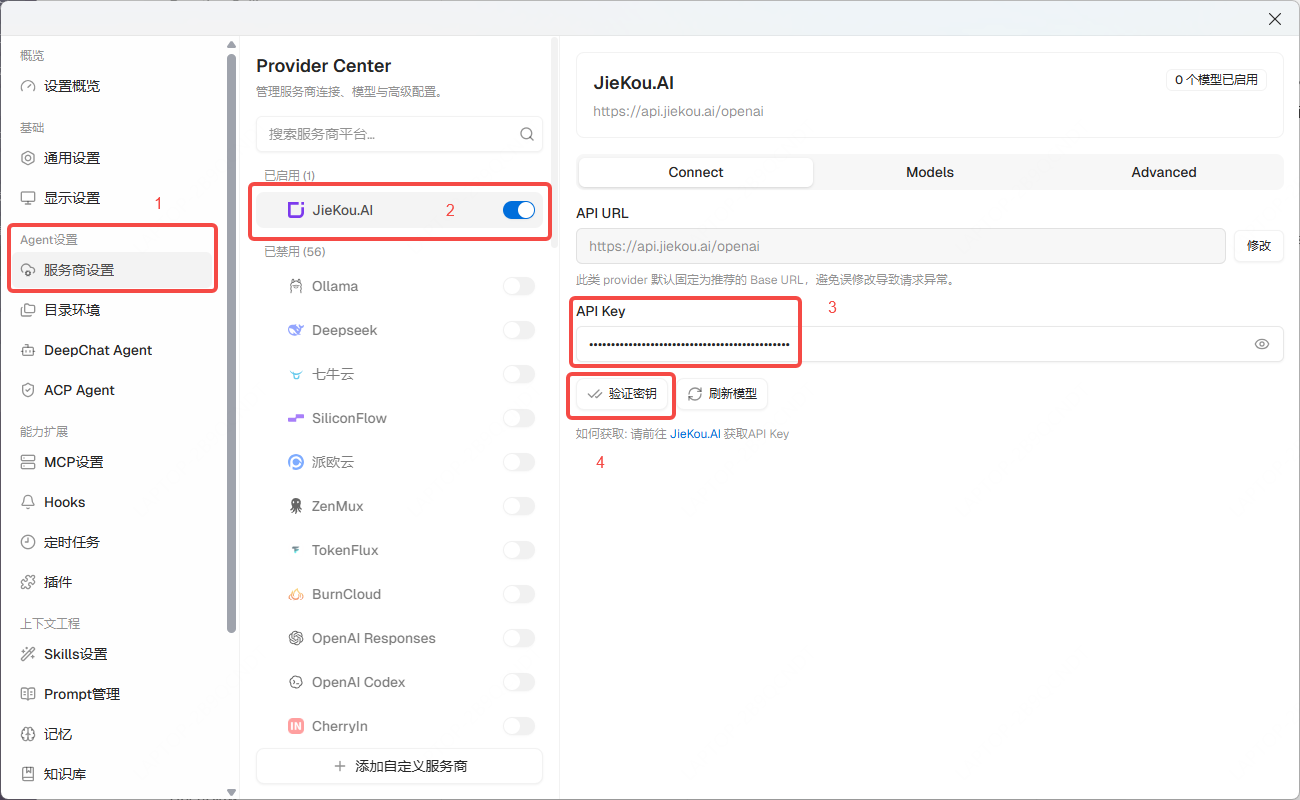Click the 刷新模型 button
This screenshot has width=1300, height=800.
click(722, 394)
